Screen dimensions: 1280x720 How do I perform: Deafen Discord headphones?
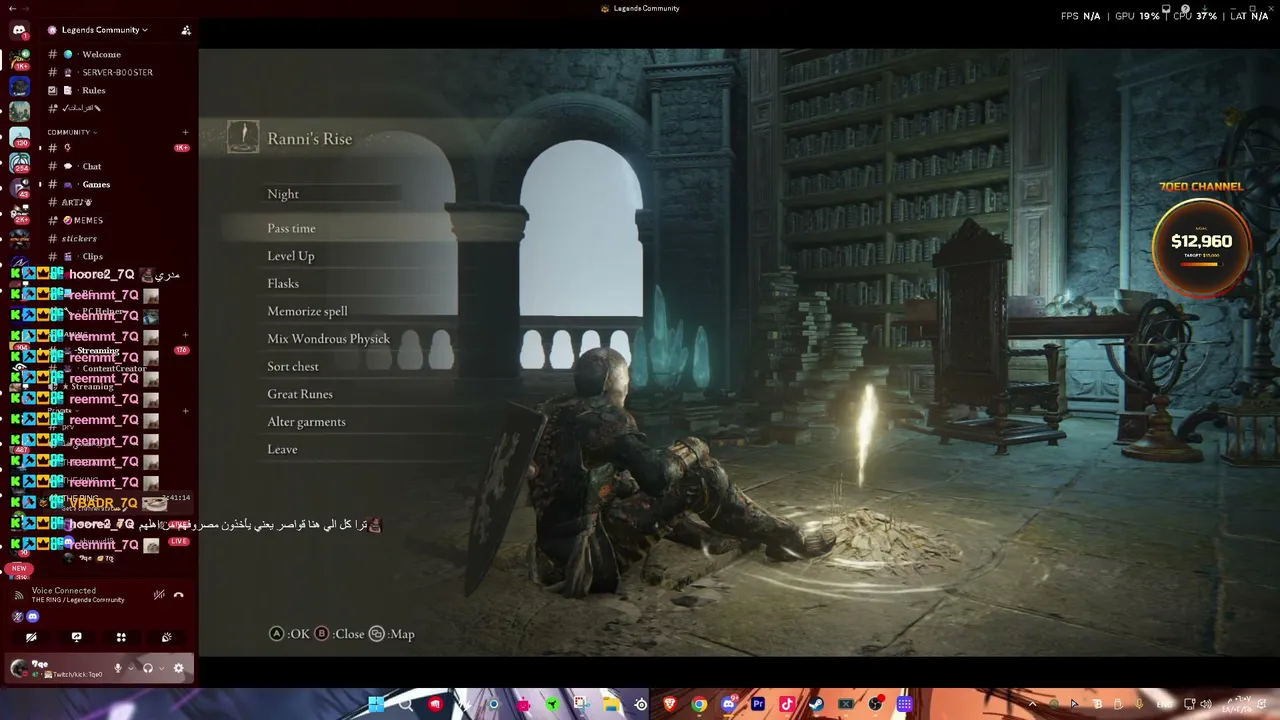pyautogui.click(x=148, y=668)
